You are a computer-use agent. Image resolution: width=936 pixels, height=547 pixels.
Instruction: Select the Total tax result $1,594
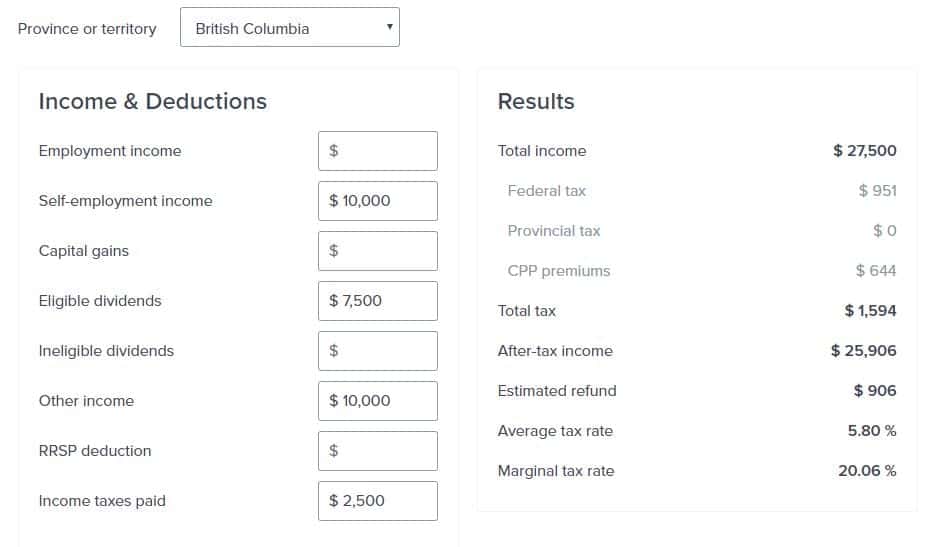click(x=870, y=311)
